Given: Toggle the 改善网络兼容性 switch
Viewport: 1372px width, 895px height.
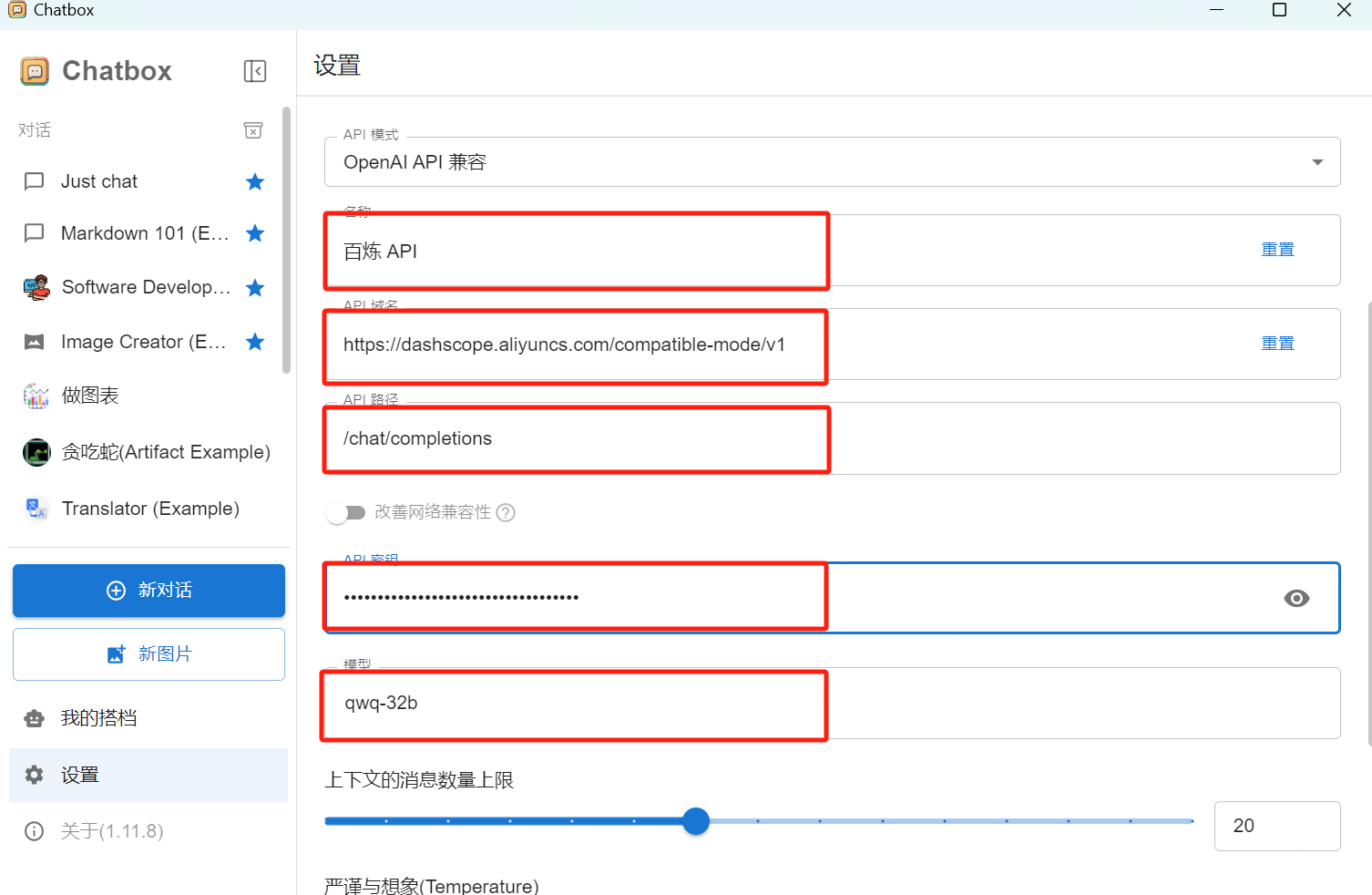Looking at the screenshot, I should [346, 513].
